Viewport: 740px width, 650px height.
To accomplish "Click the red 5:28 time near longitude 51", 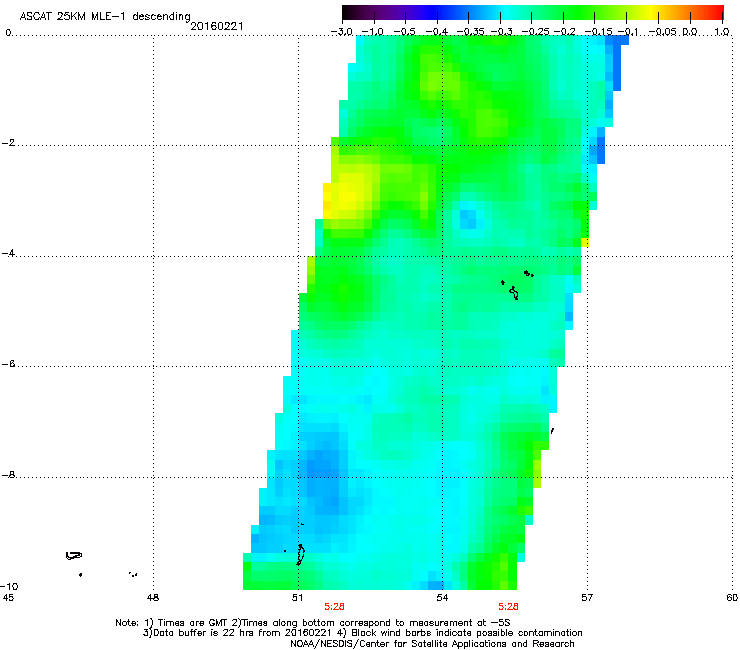I will tap(334, 607).
